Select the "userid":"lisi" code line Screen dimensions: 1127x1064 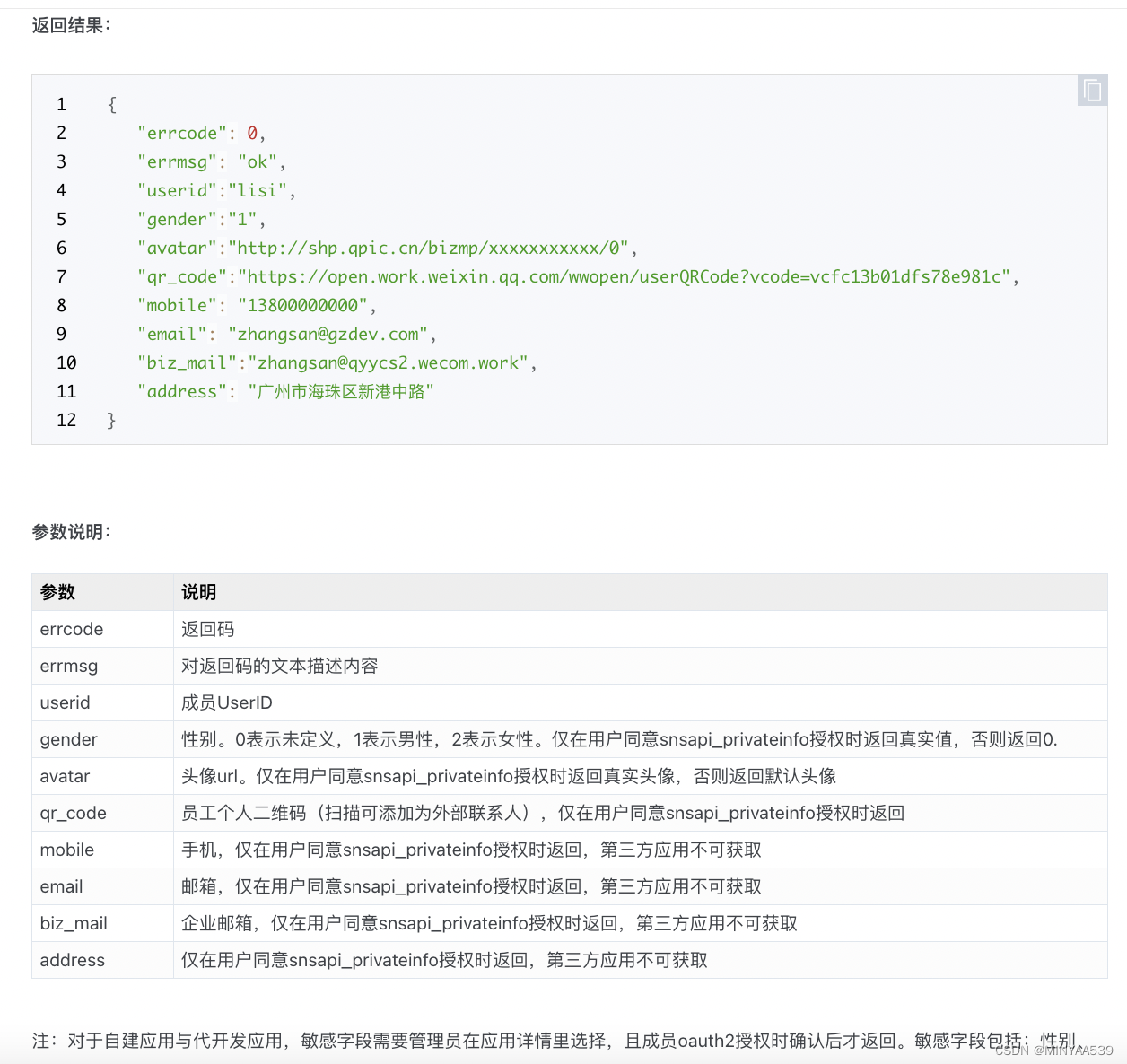pos(216,190)
